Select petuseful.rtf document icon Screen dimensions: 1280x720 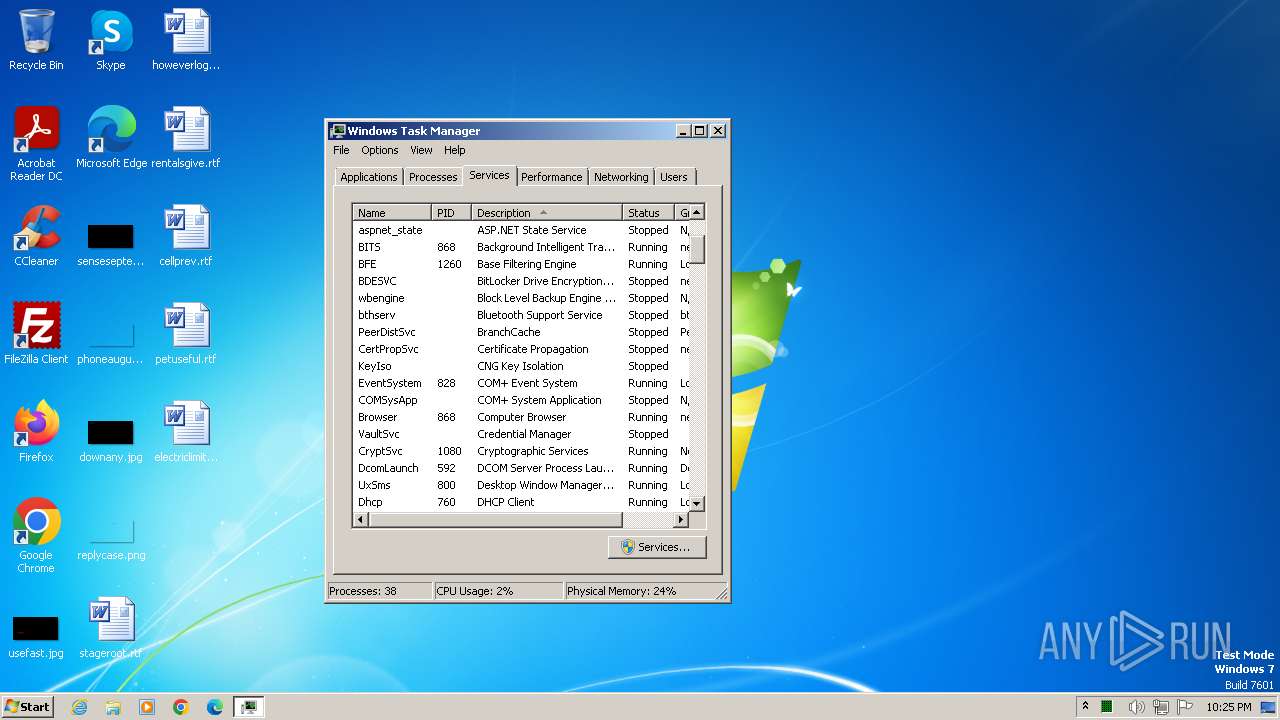[186, 334]
